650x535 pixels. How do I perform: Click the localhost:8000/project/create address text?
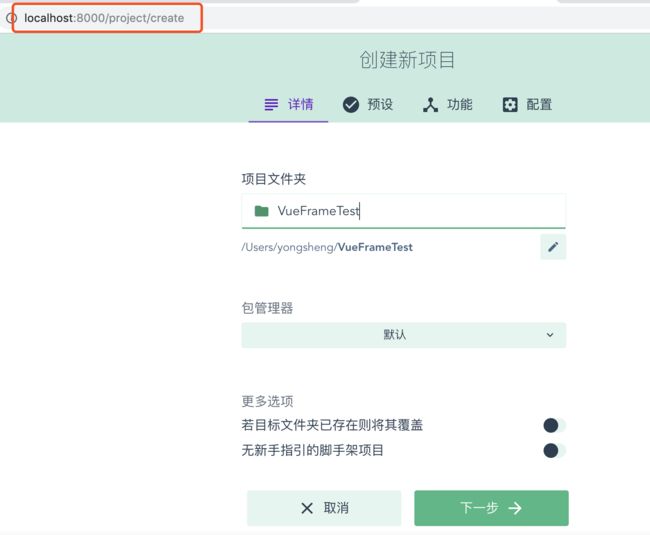point(104,18)
